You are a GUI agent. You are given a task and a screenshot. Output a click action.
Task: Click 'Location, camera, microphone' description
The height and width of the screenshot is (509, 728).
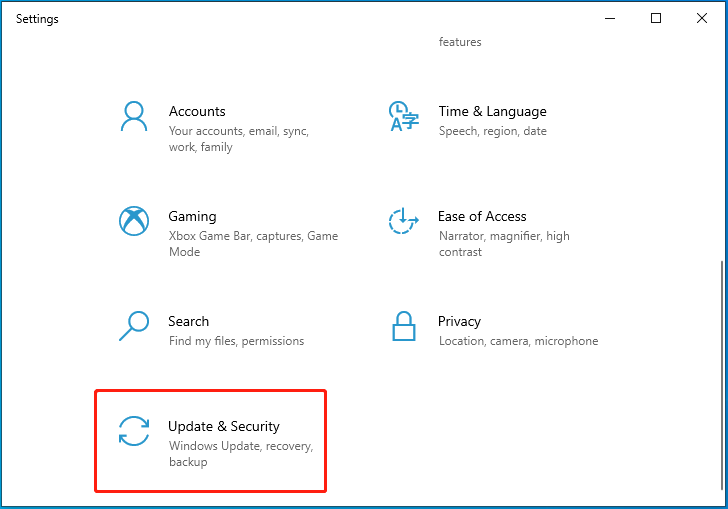(x=518, y=341)
